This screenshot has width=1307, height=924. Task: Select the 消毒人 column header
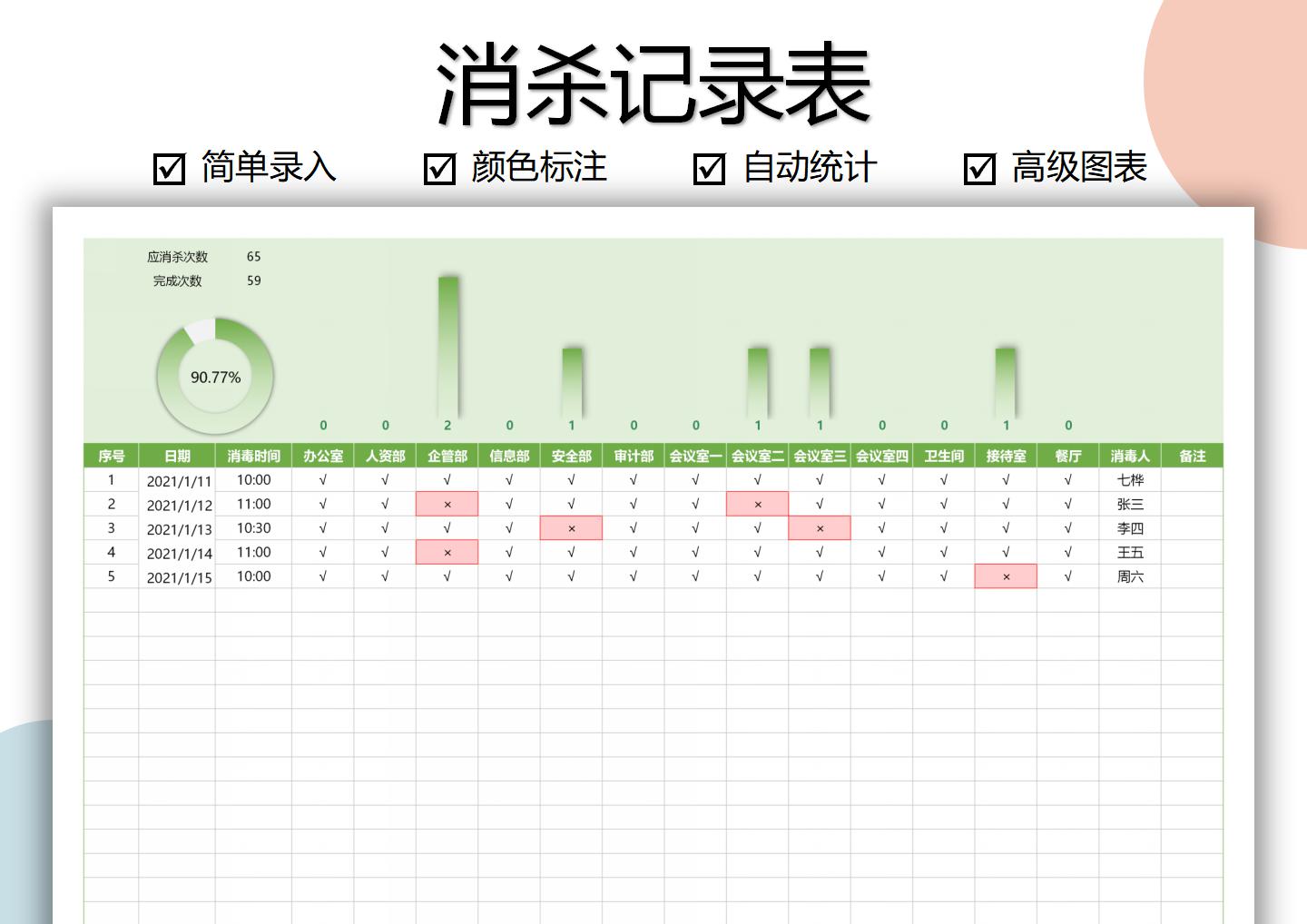1130,455
